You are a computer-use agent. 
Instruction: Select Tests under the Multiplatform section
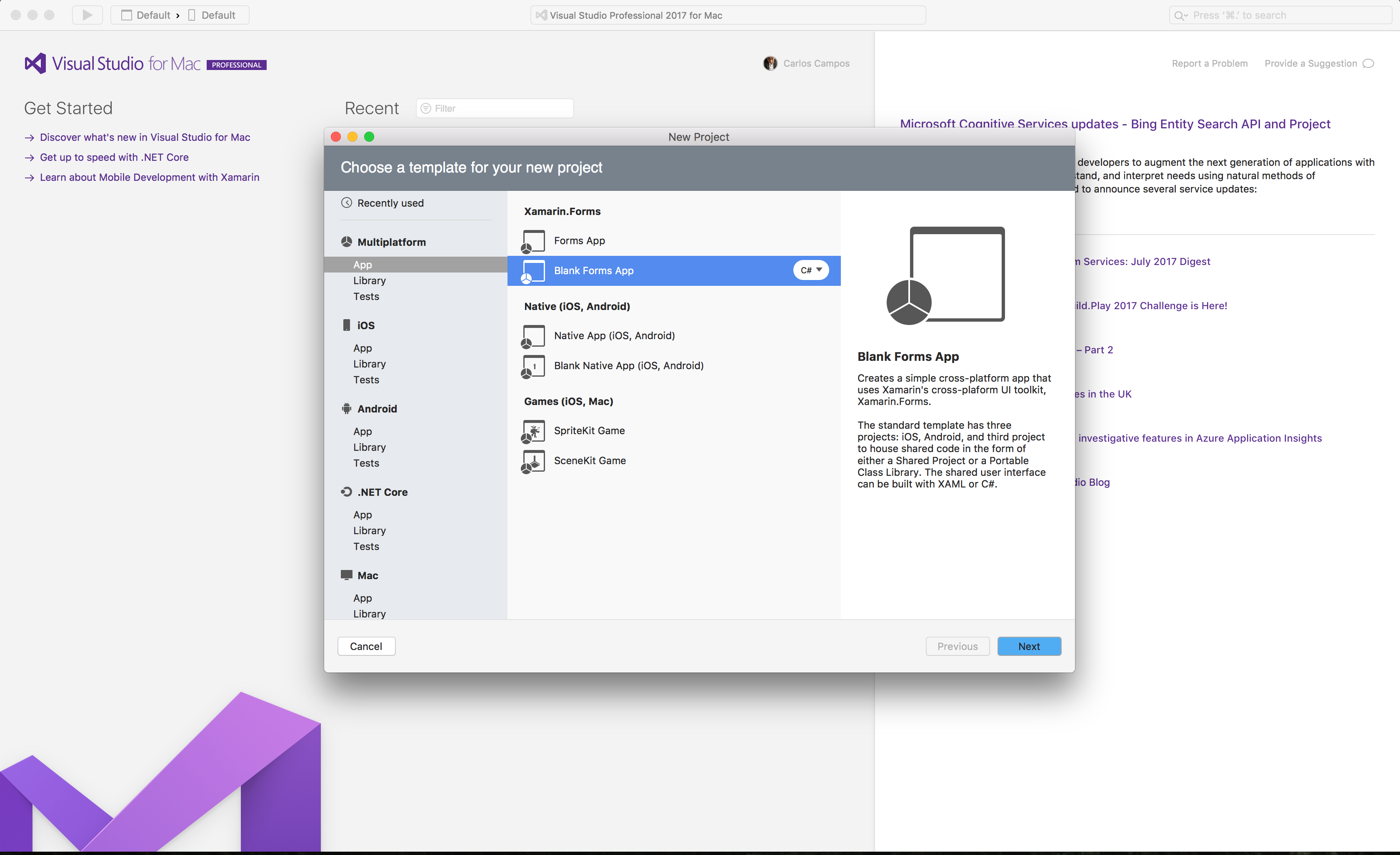[366, 296]
